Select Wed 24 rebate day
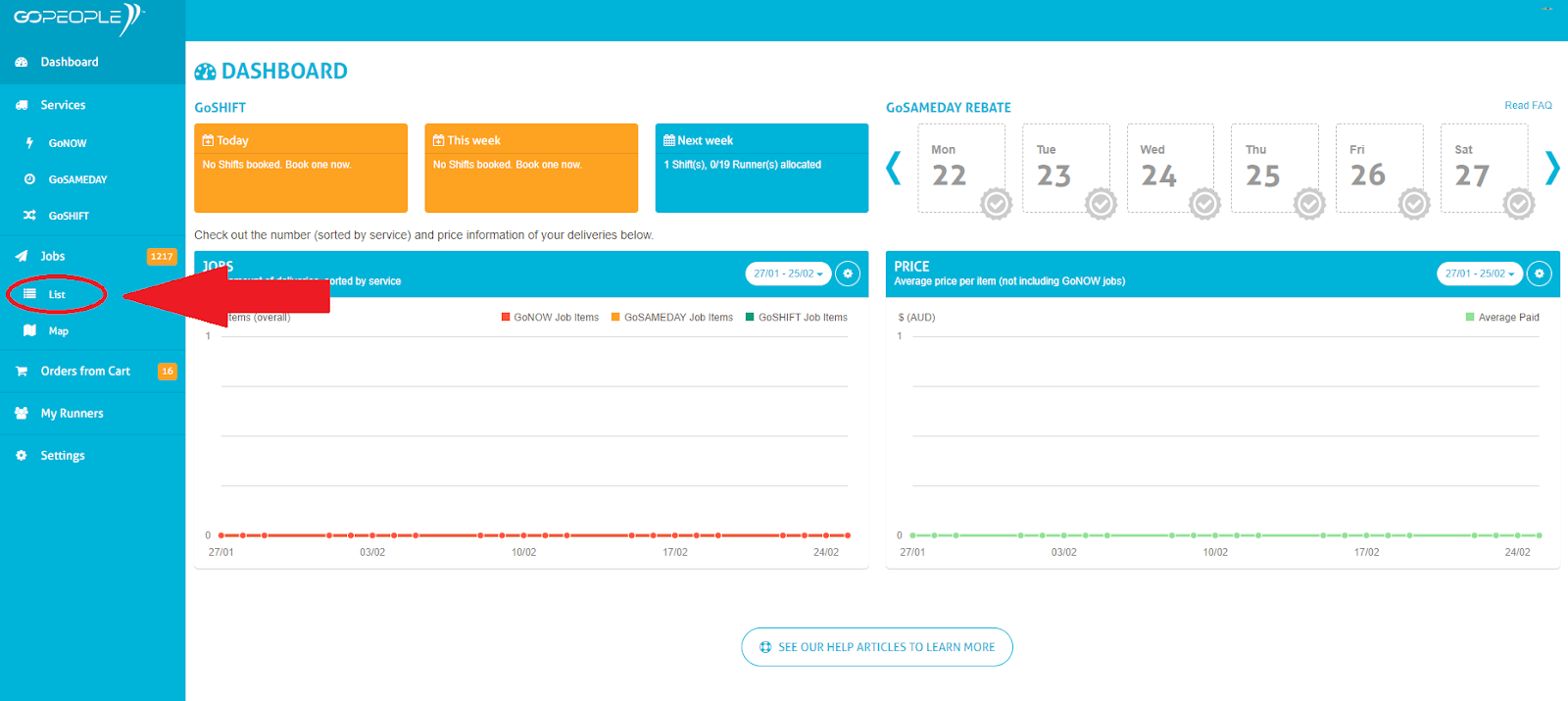Viewport: 1568px width, 701px height. point(1171,168)
